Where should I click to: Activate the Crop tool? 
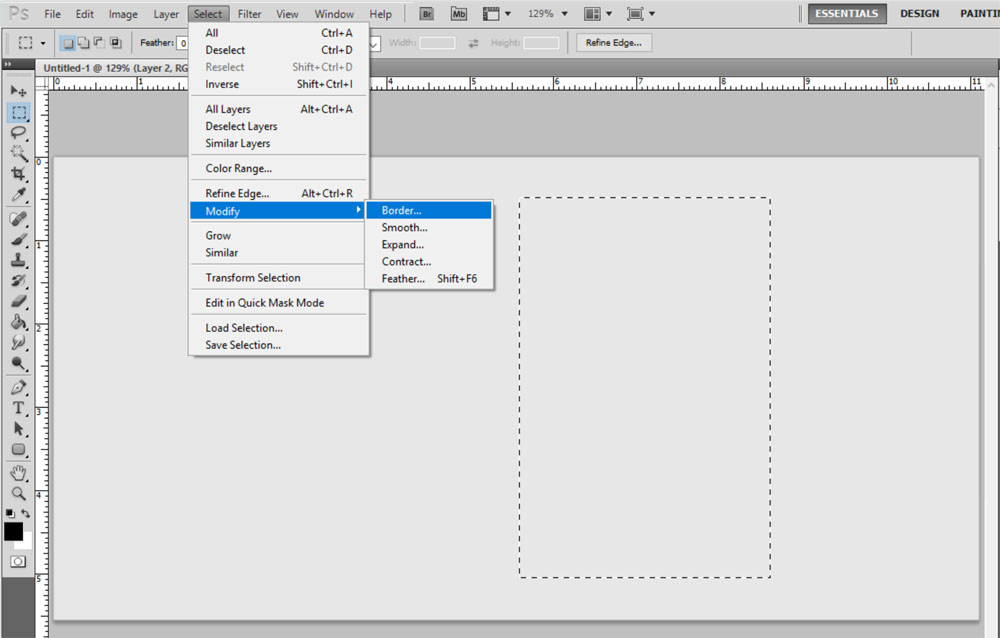pos(18,173)
